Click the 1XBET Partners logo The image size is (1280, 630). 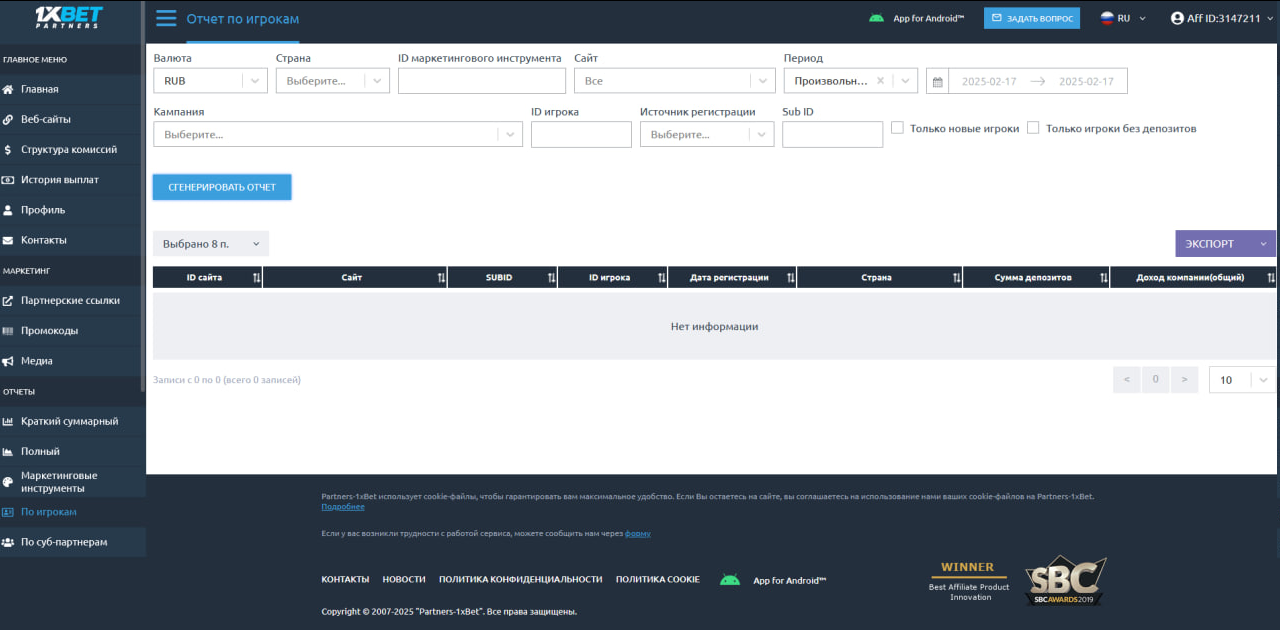coord(69,18)
